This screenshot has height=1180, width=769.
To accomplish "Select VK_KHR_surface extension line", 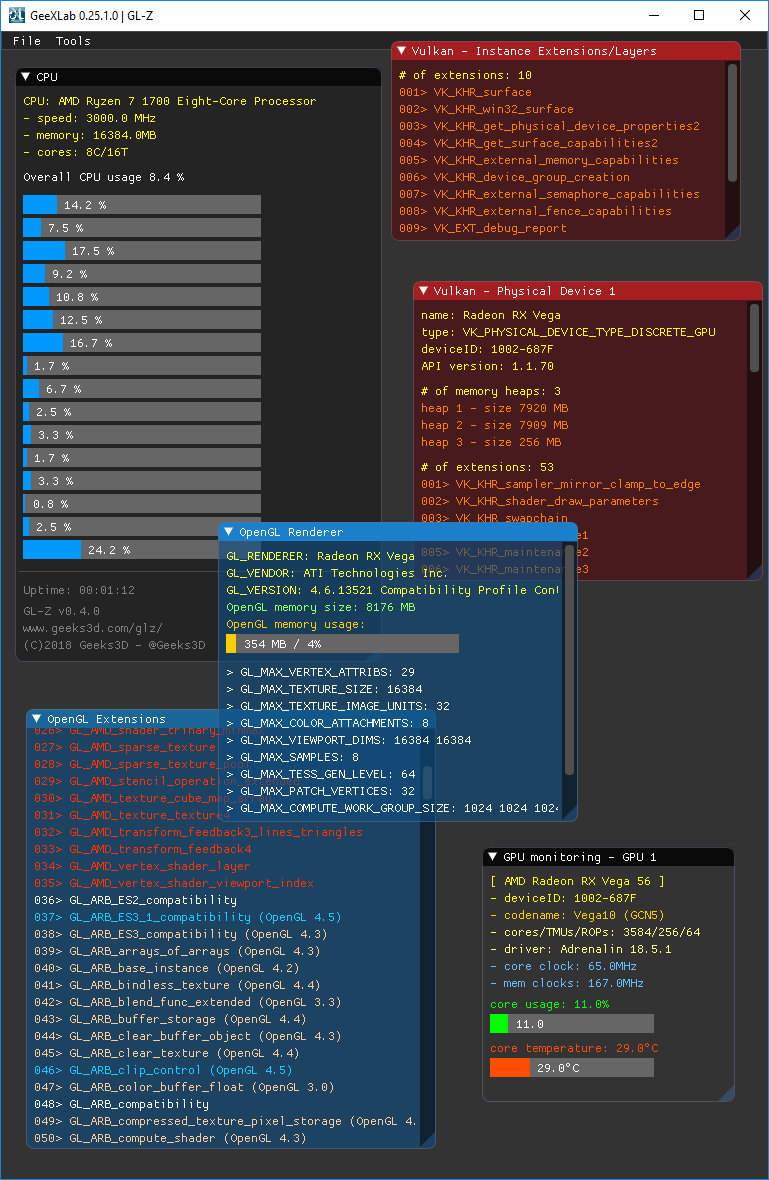I will pyautogui.click(x=465, y=92).
